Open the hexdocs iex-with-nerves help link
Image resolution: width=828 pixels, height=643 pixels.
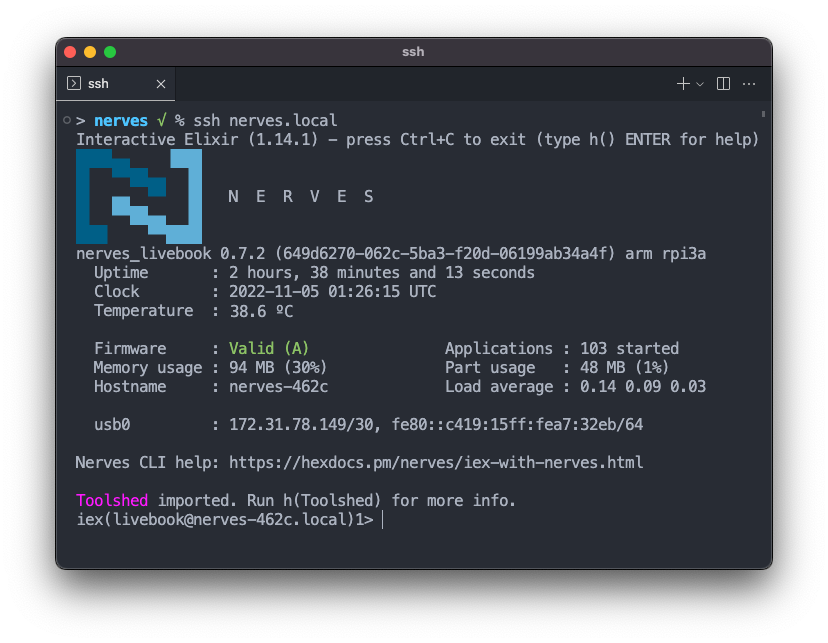436,463
